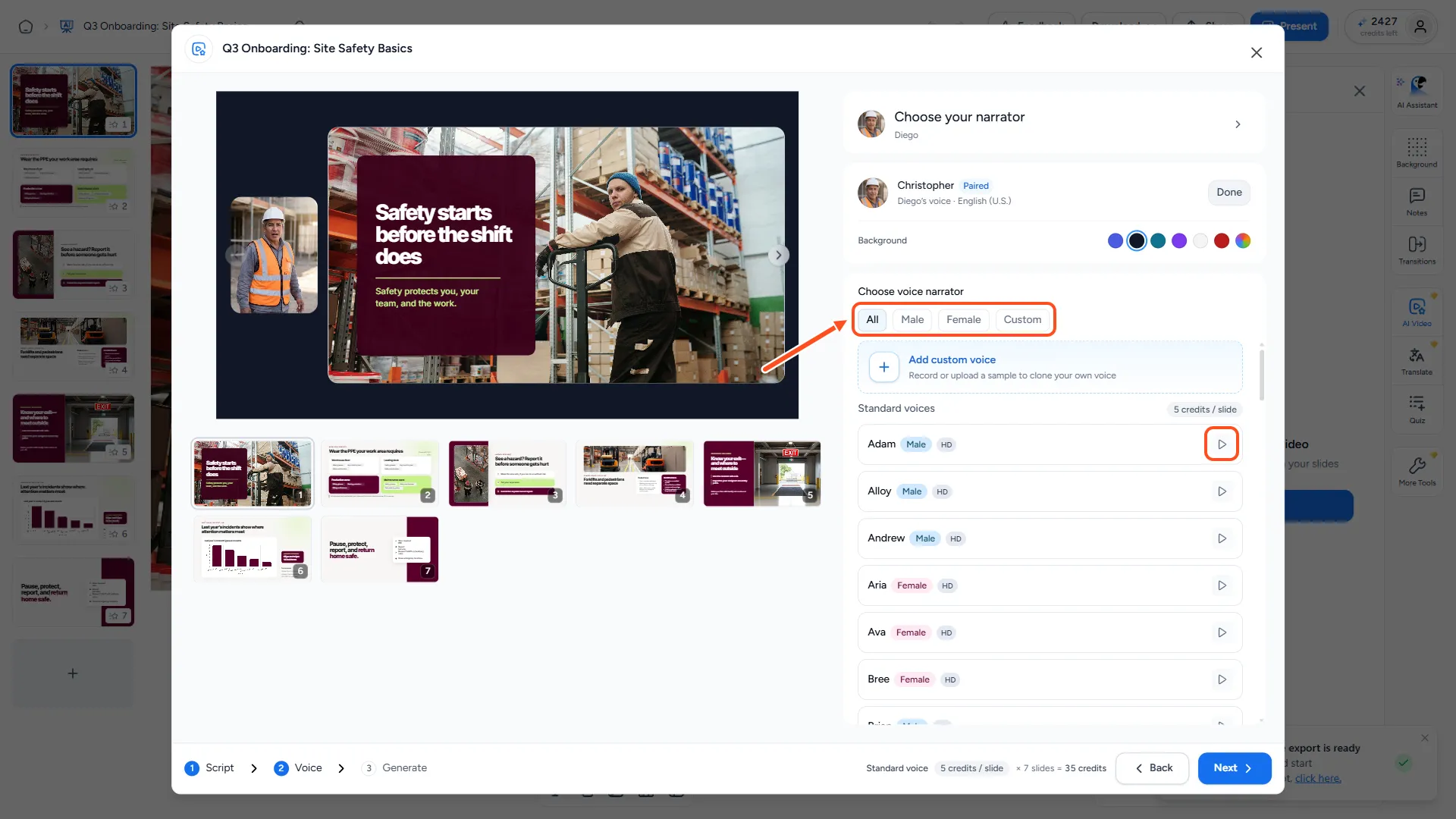This screenshot has width=1456, height=819.
Task: Select the blue background swatch
Action: (1115, 241)
